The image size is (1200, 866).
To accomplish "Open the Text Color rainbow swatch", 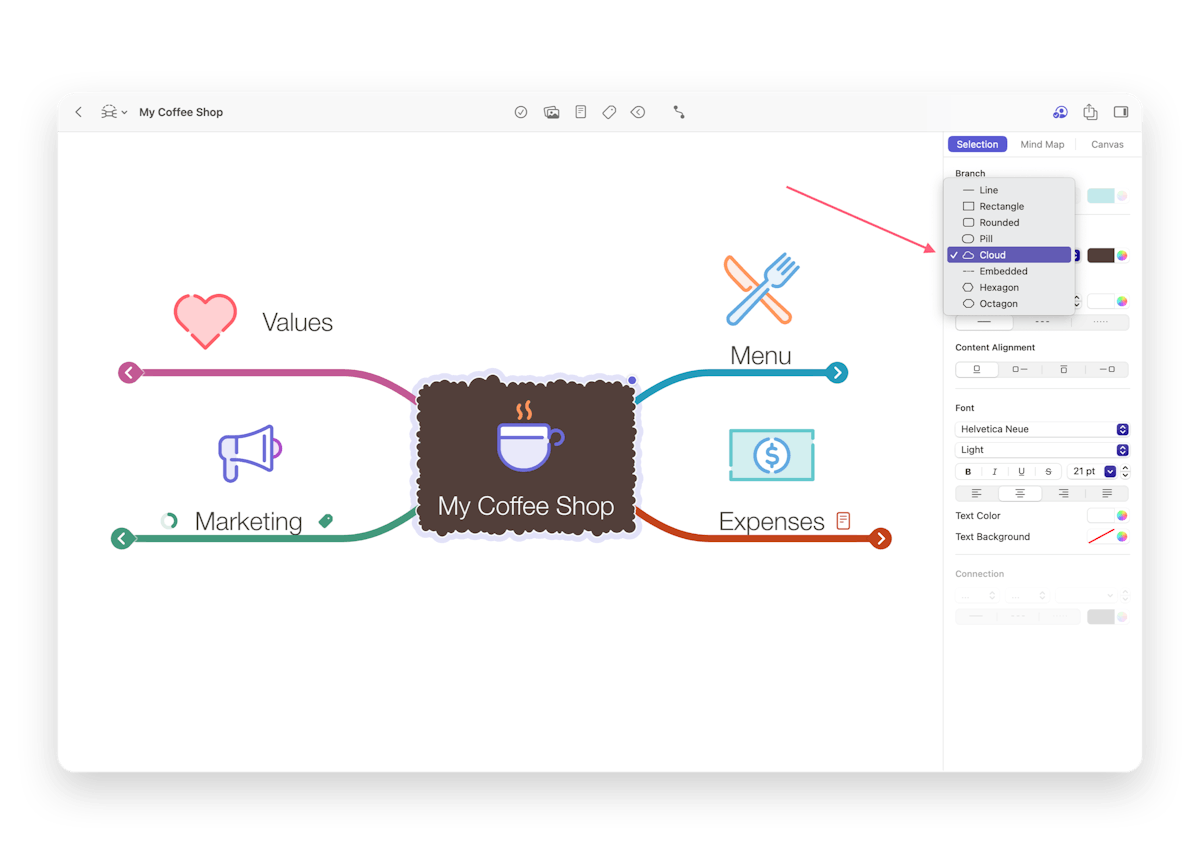I will pyautogui.click(x=1122, y=515).
